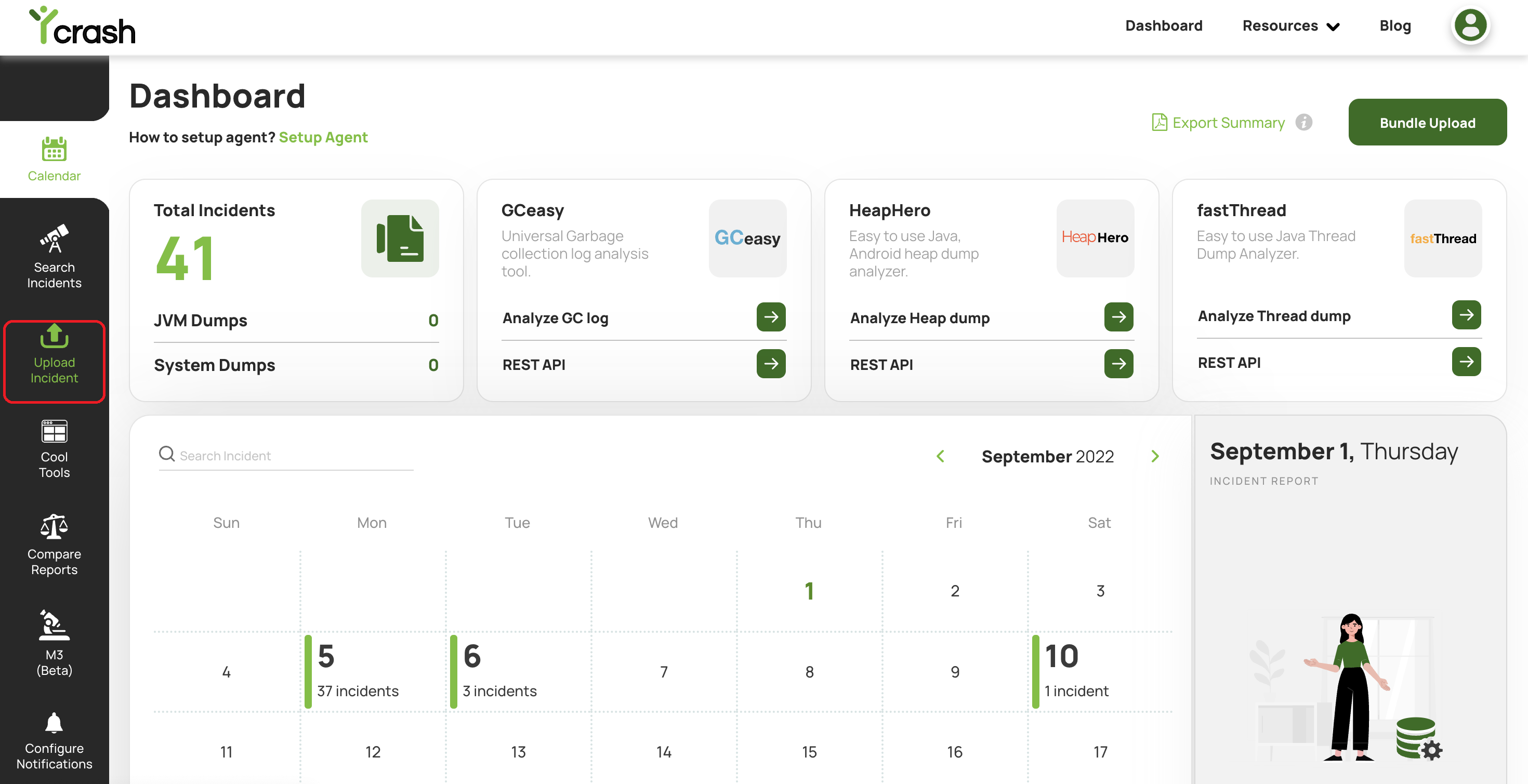Advance calendar to next month
Image resolution: width=1528 pixels, height=784 pixels.
pyautogui.click(x=1154, y=456)
